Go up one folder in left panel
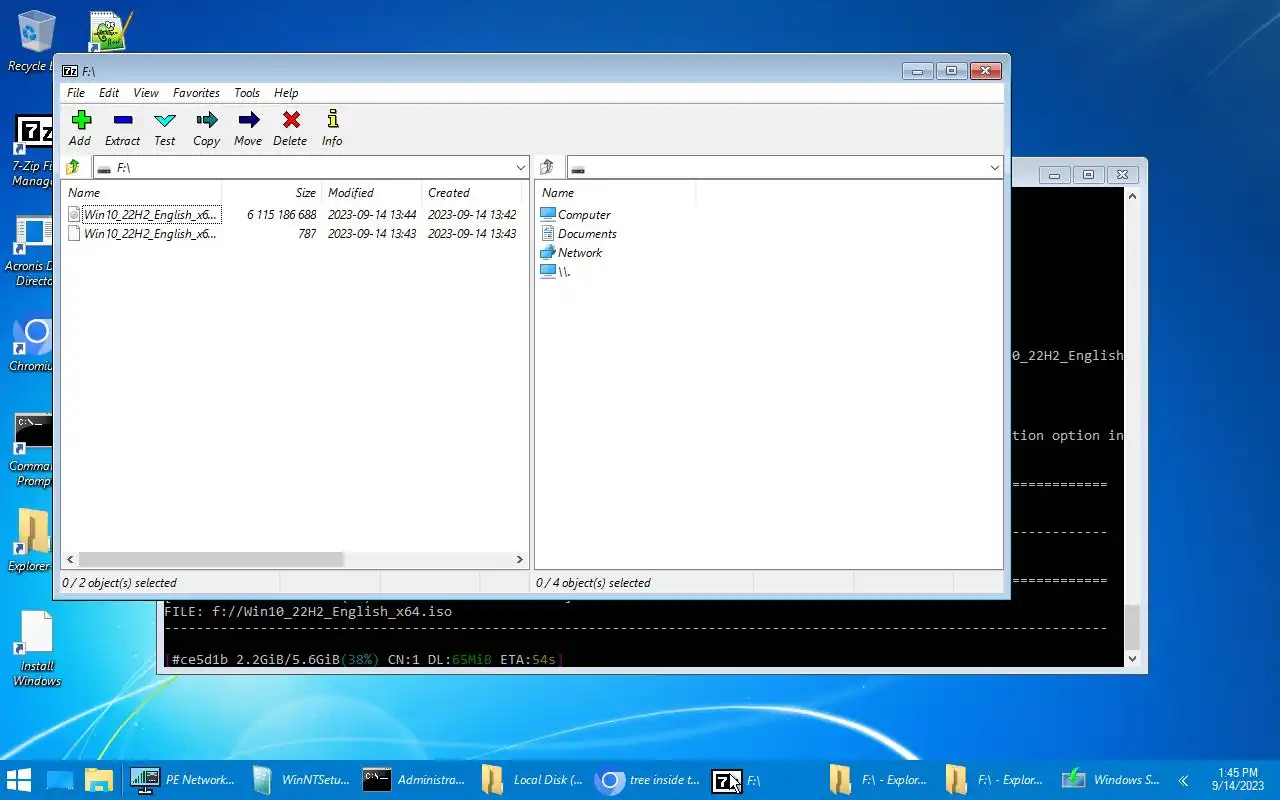The width and height of the screenshot is (1280, 800). (x=72, y=167)
